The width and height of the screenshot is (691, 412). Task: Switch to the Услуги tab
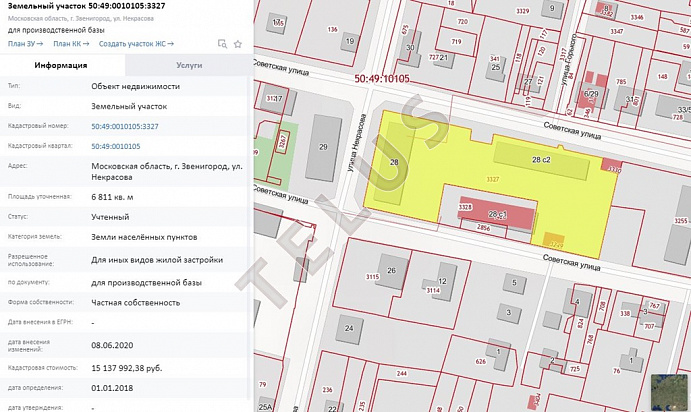pyautogui.click(x=189, y=65)
